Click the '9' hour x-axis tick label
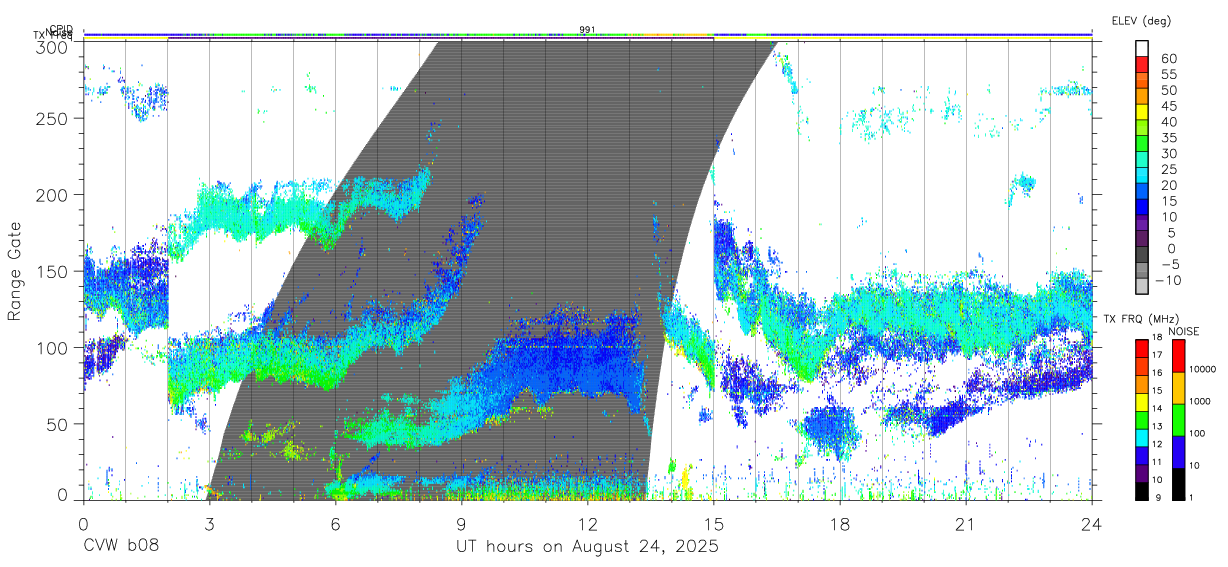 461,524
